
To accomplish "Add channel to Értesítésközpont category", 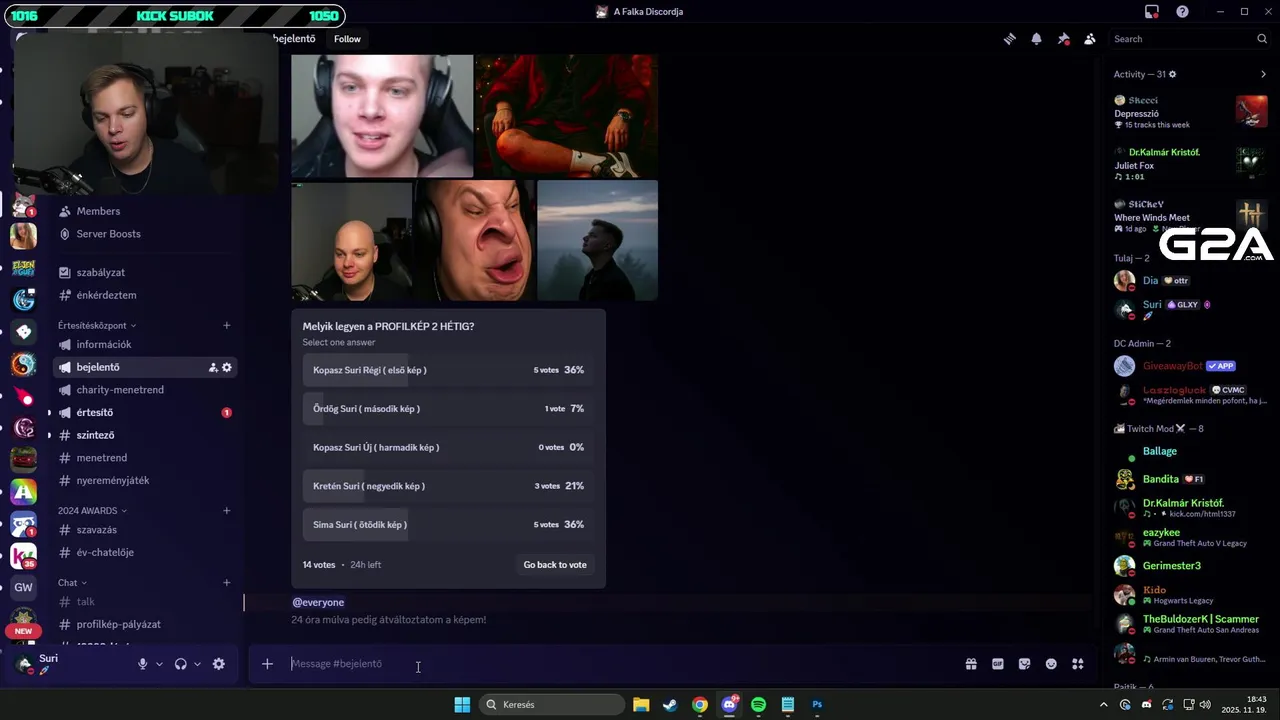I will click(227, 325).
